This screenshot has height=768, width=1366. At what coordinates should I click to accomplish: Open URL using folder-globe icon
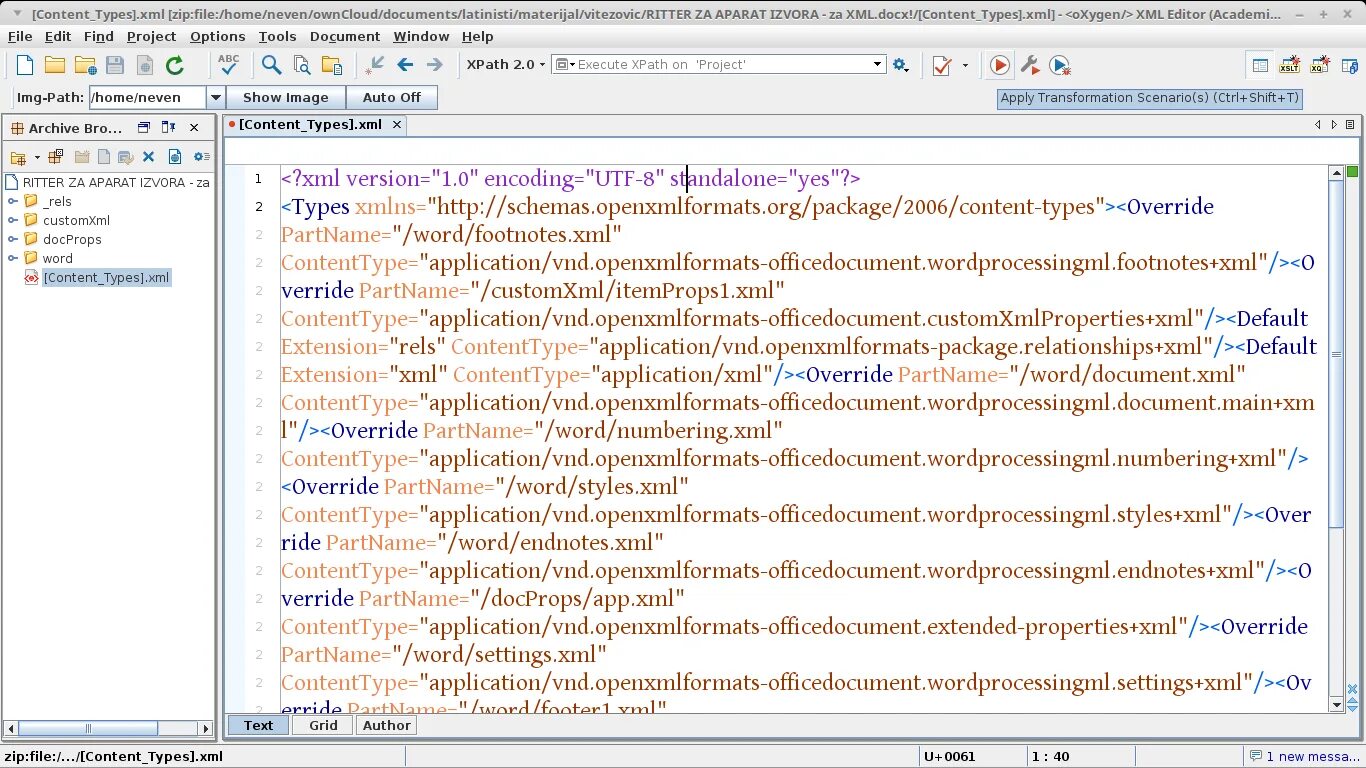(x=85, y=65)
